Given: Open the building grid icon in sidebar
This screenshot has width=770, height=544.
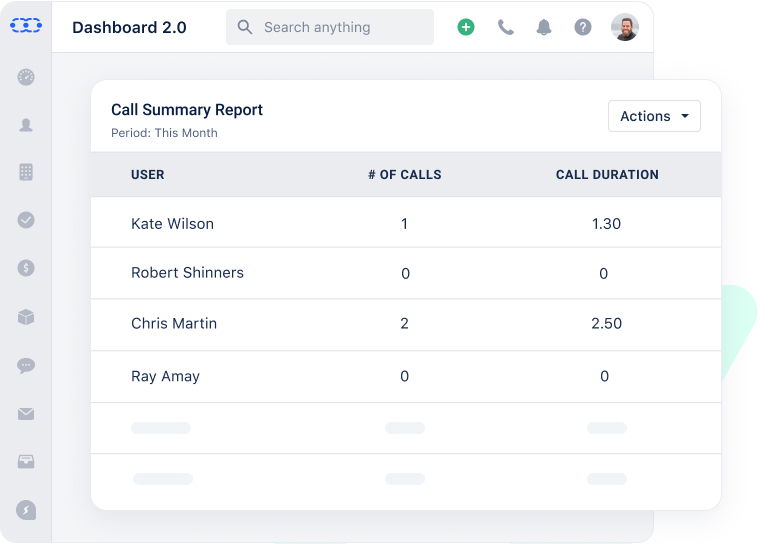Looking at the screenshot, I should (26, 172).
